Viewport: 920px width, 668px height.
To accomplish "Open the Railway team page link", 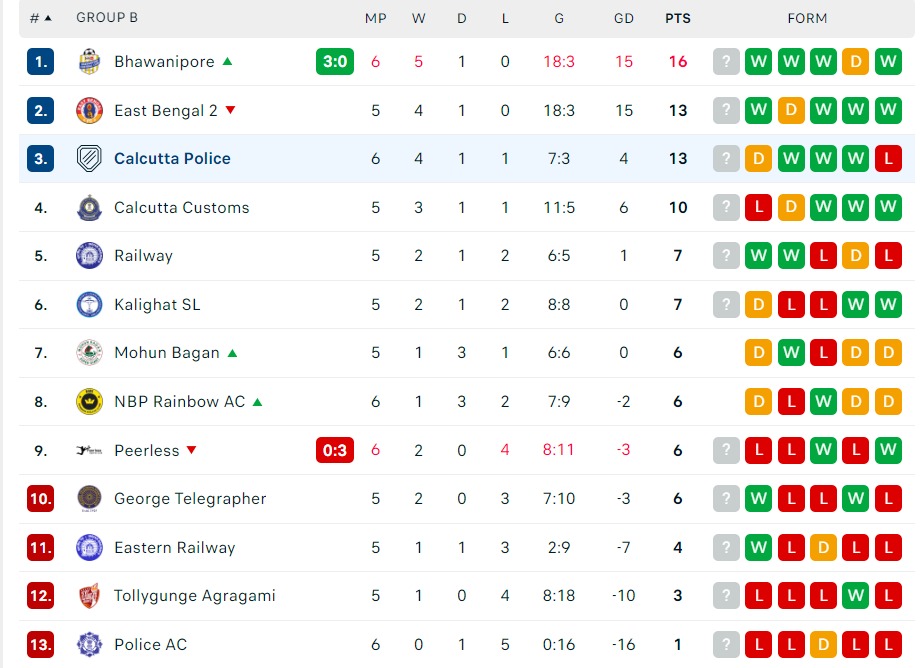I will pos(143,256).
